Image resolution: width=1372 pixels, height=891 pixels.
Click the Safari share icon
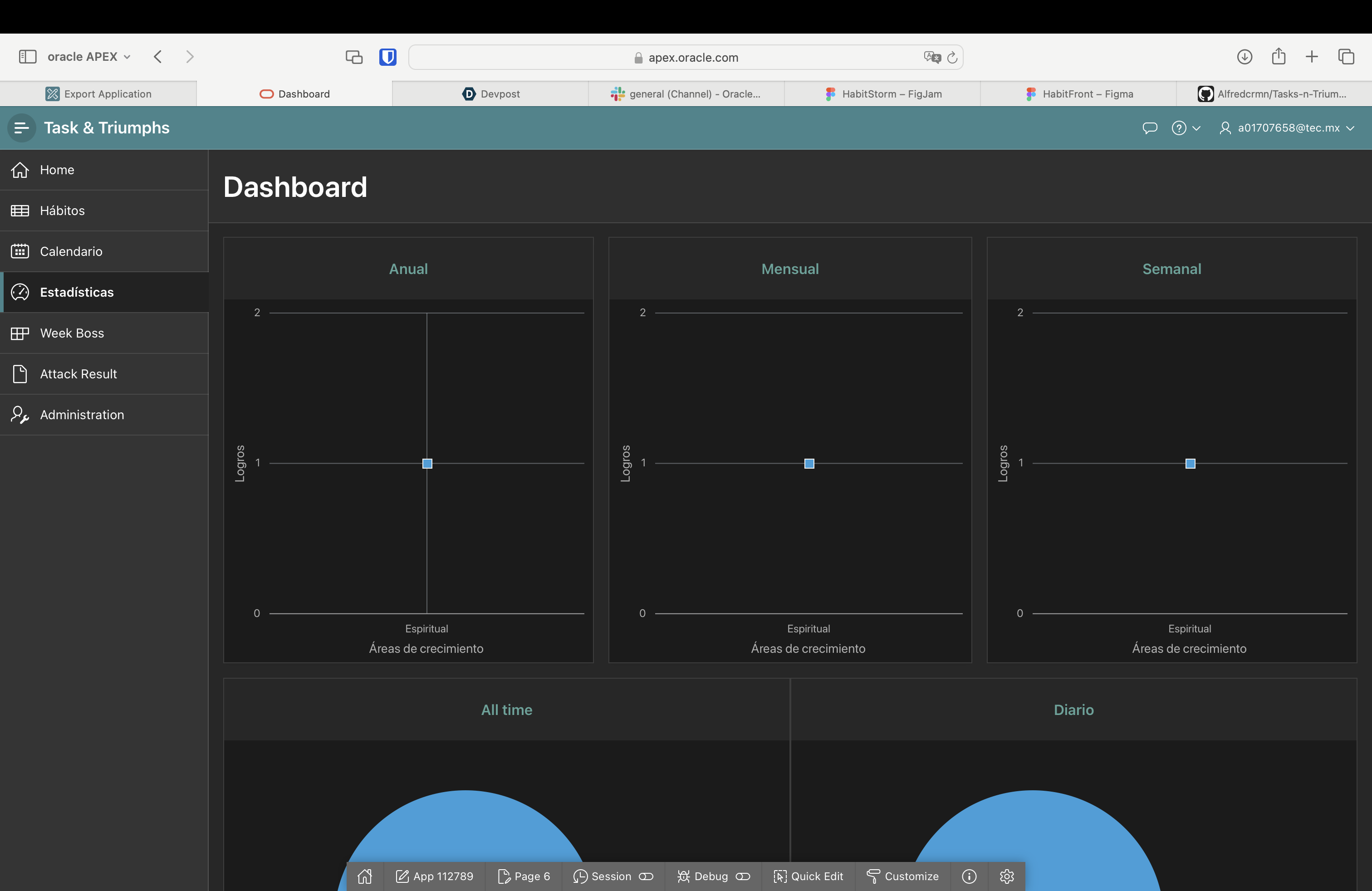(1278, 56)
